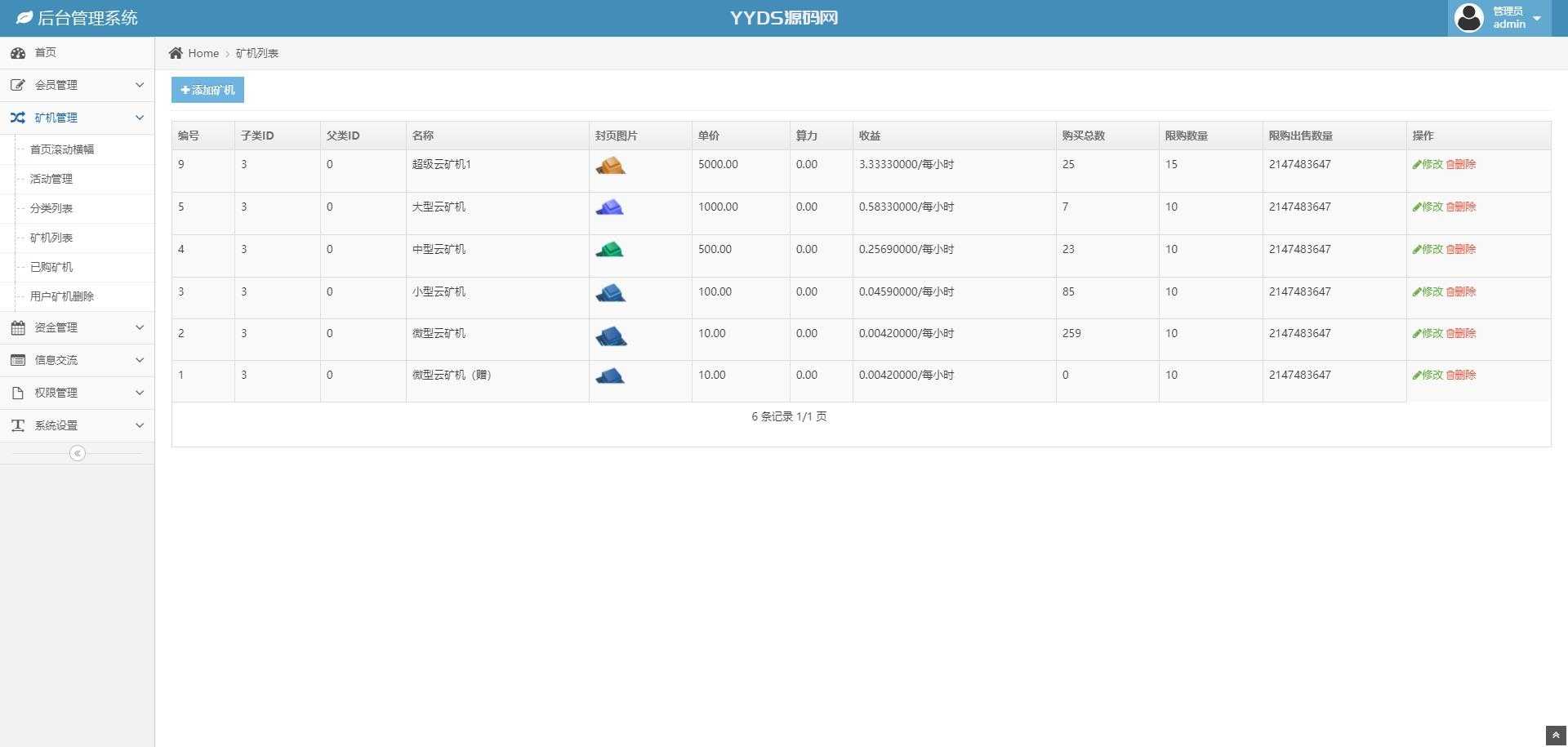Expand the 系统设置 menu chevron
This screenshot has width=1568, height=747.
click(x=140, y=425)
